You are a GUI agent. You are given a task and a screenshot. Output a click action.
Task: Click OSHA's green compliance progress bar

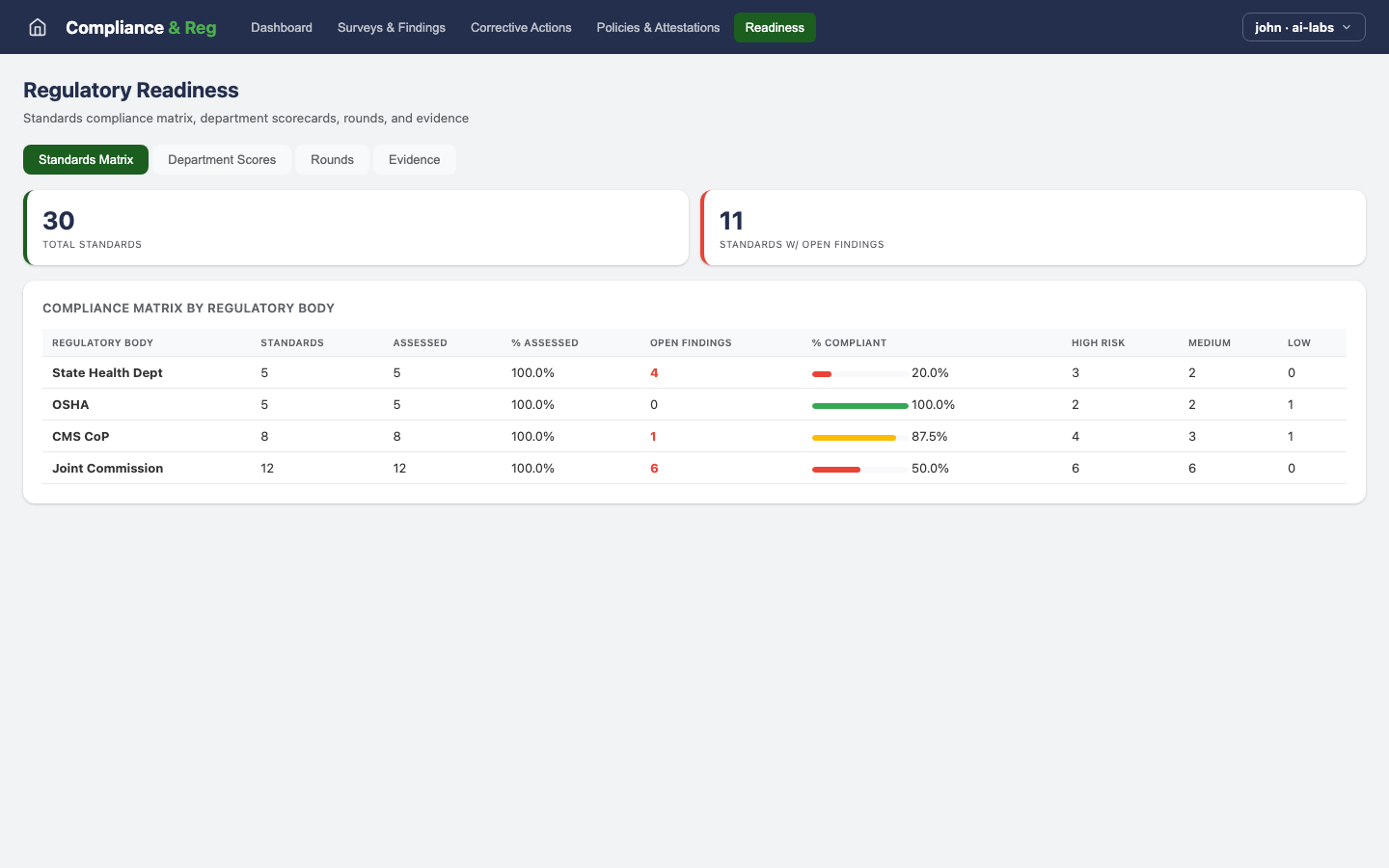pos(858,405)
